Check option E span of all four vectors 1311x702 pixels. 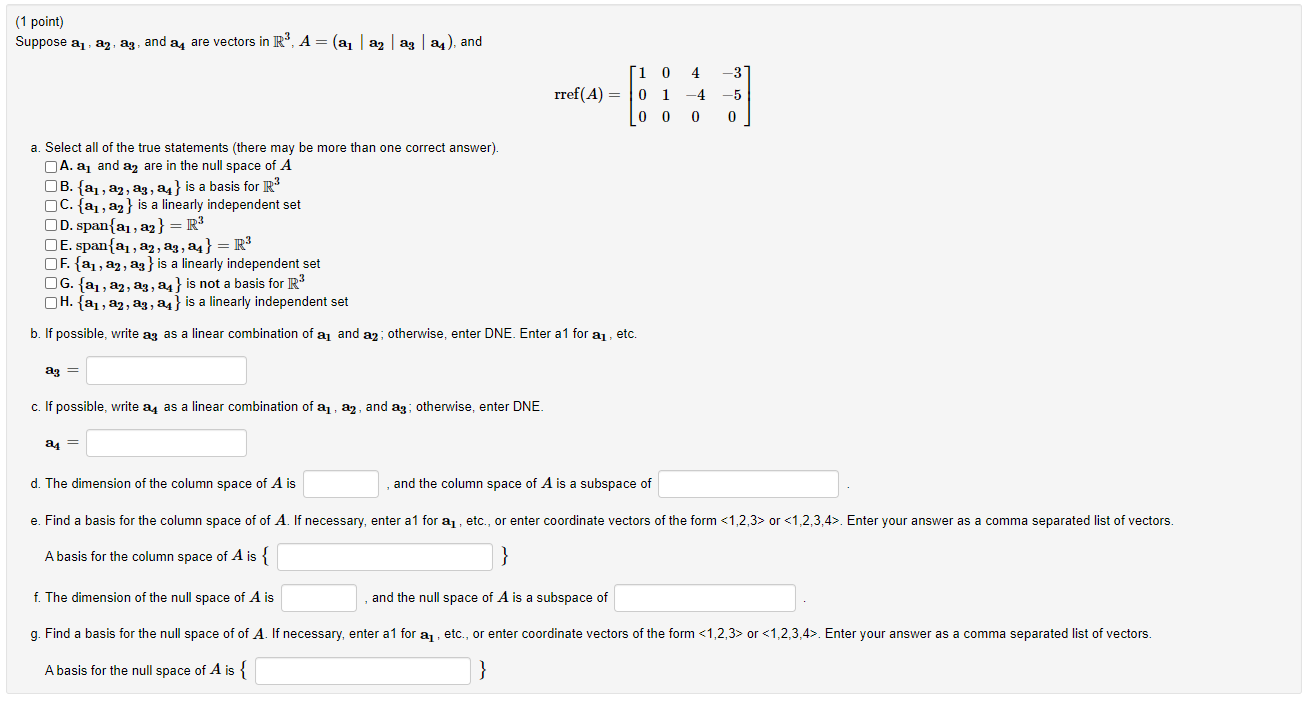(x=49, y=244)
